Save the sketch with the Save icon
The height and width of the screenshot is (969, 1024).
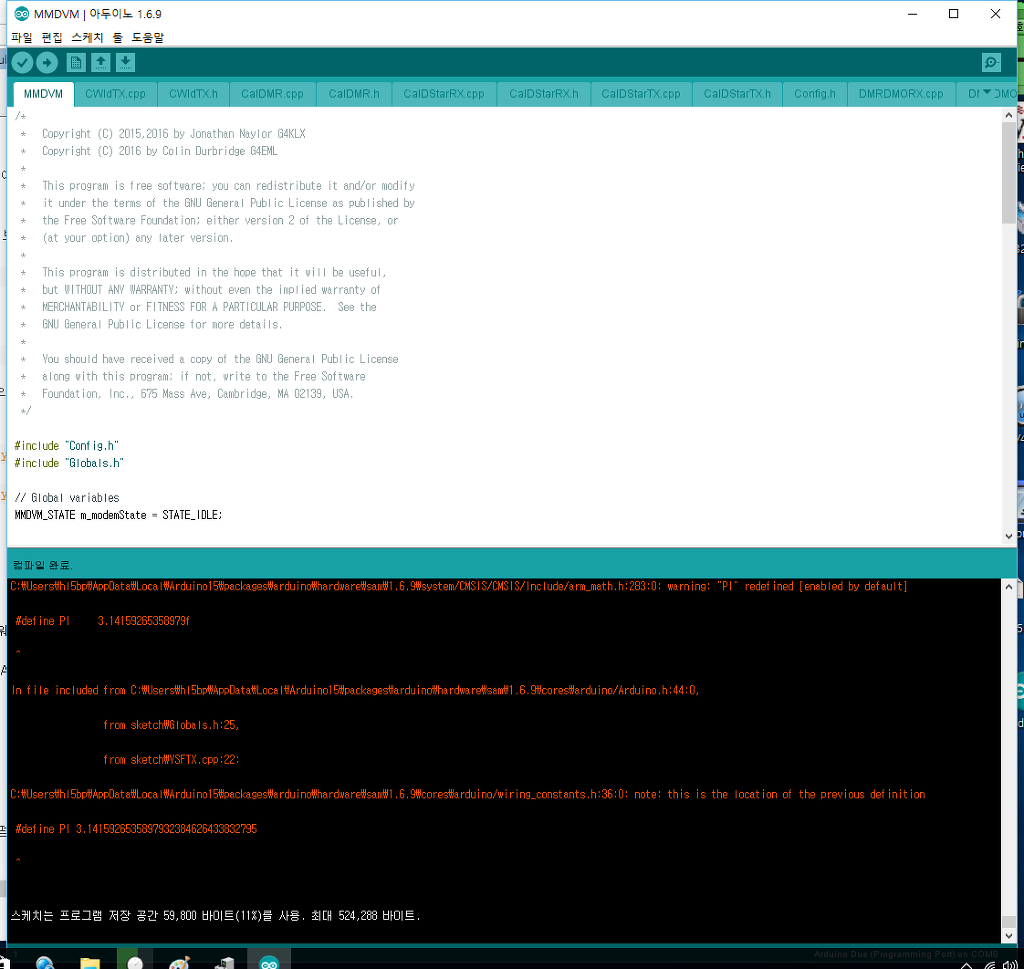(125, 63)
